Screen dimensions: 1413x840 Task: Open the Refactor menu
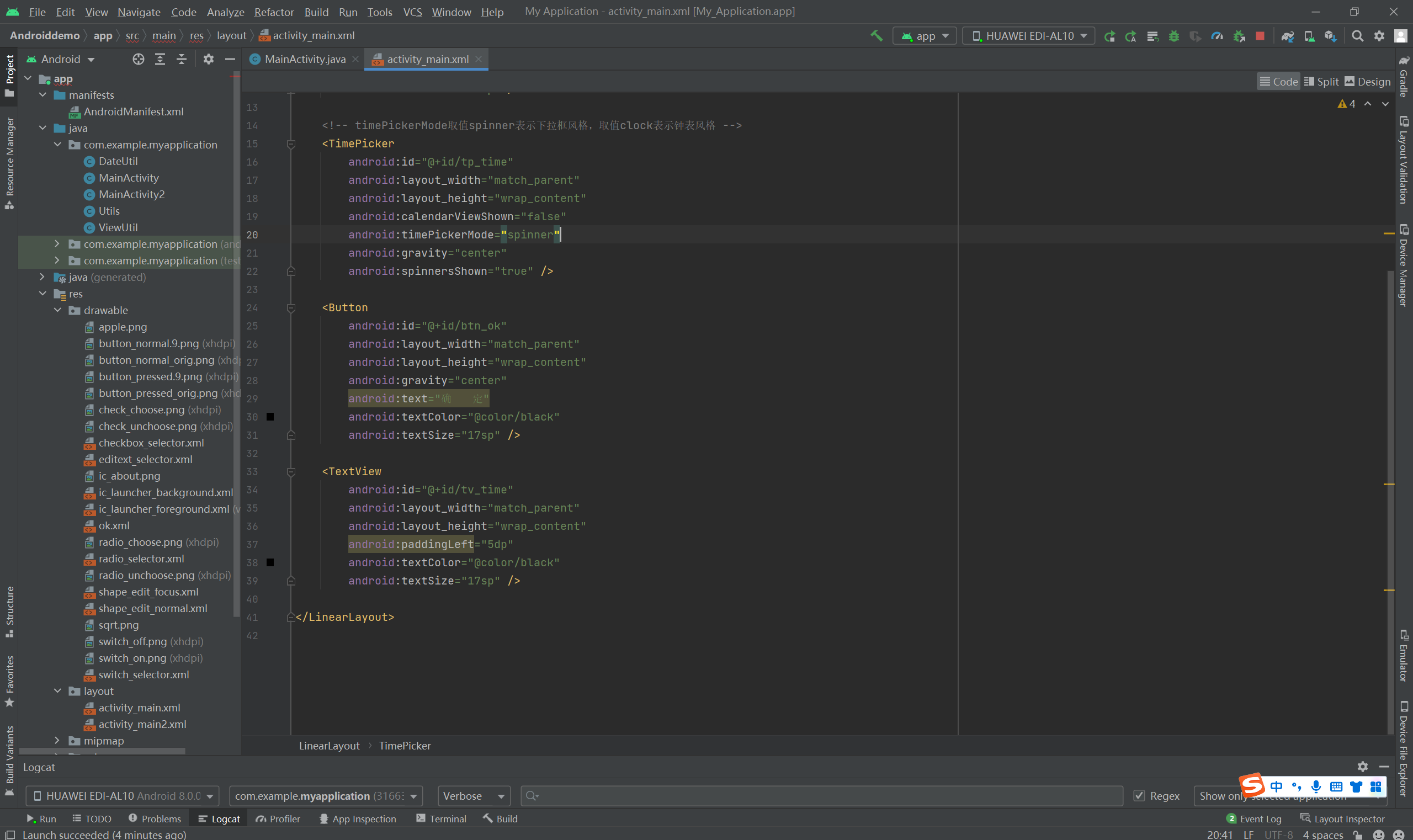tap(274, 12)
